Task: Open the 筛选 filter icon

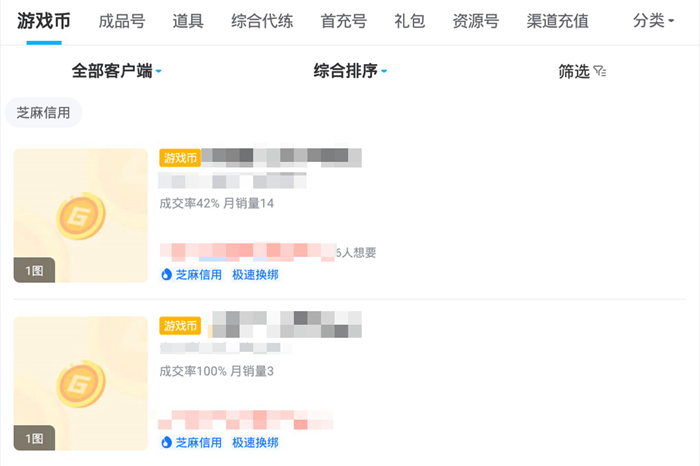Action: [x=599, y=72]
